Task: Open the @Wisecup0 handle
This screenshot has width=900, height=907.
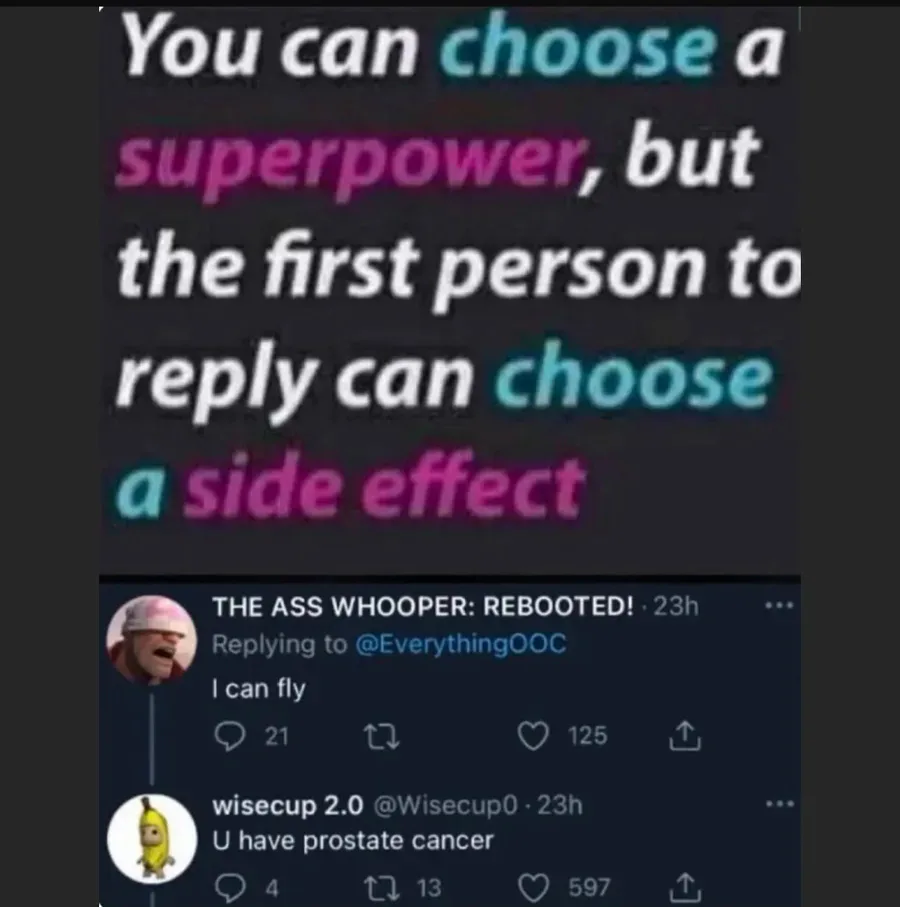Action: 445,805
